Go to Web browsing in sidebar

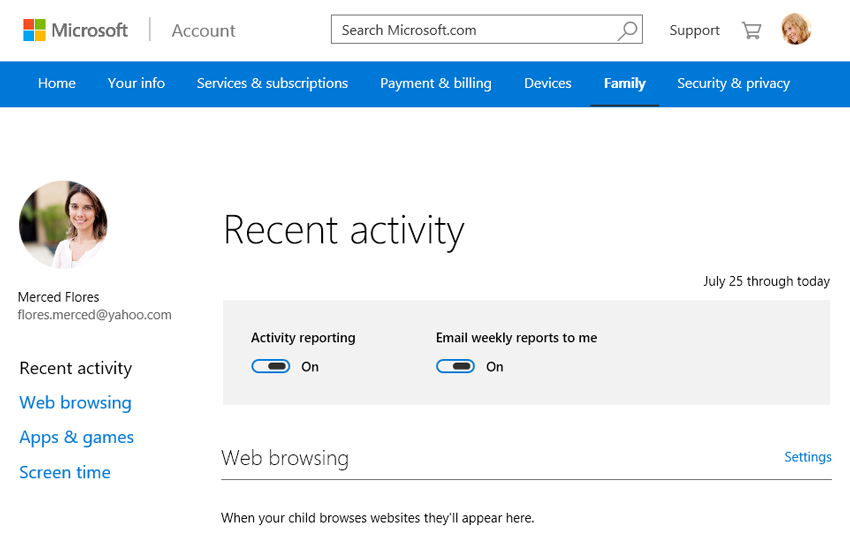tap(75, 403)
